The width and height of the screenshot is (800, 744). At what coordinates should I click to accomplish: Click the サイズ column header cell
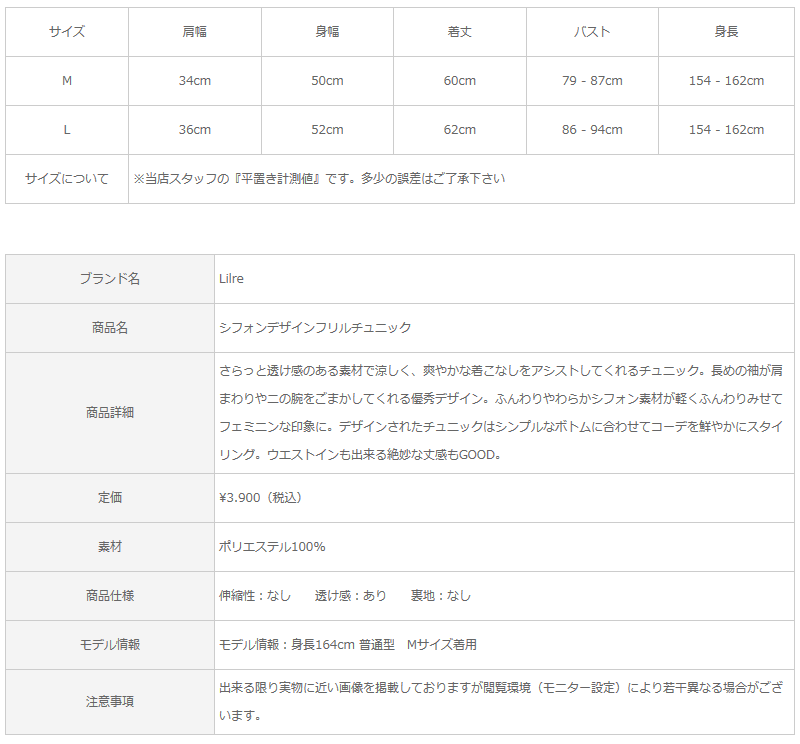pos(67,32)
